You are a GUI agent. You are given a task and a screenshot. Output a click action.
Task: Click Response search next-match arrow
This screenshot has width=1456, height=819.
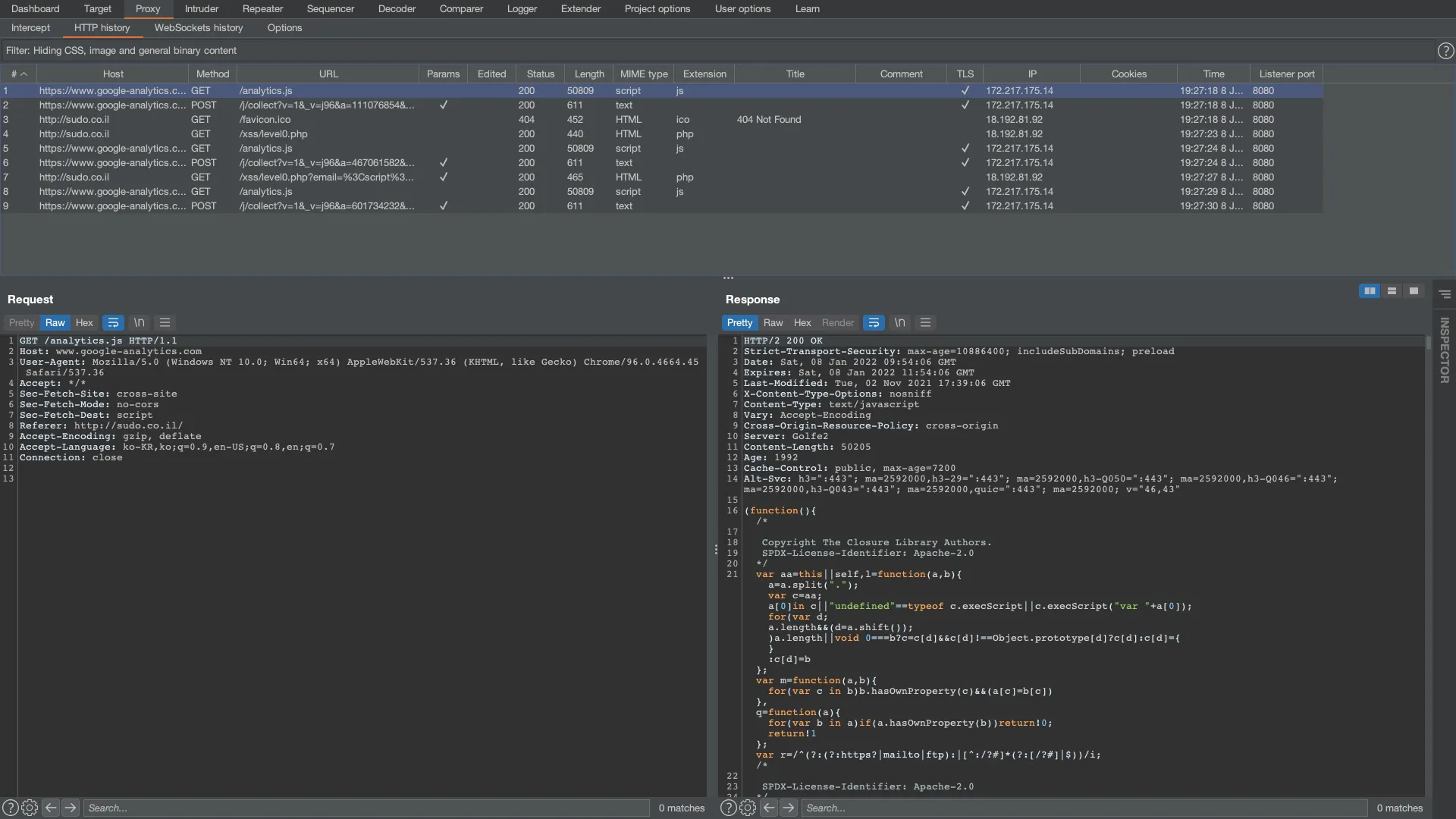pos(789,808)
